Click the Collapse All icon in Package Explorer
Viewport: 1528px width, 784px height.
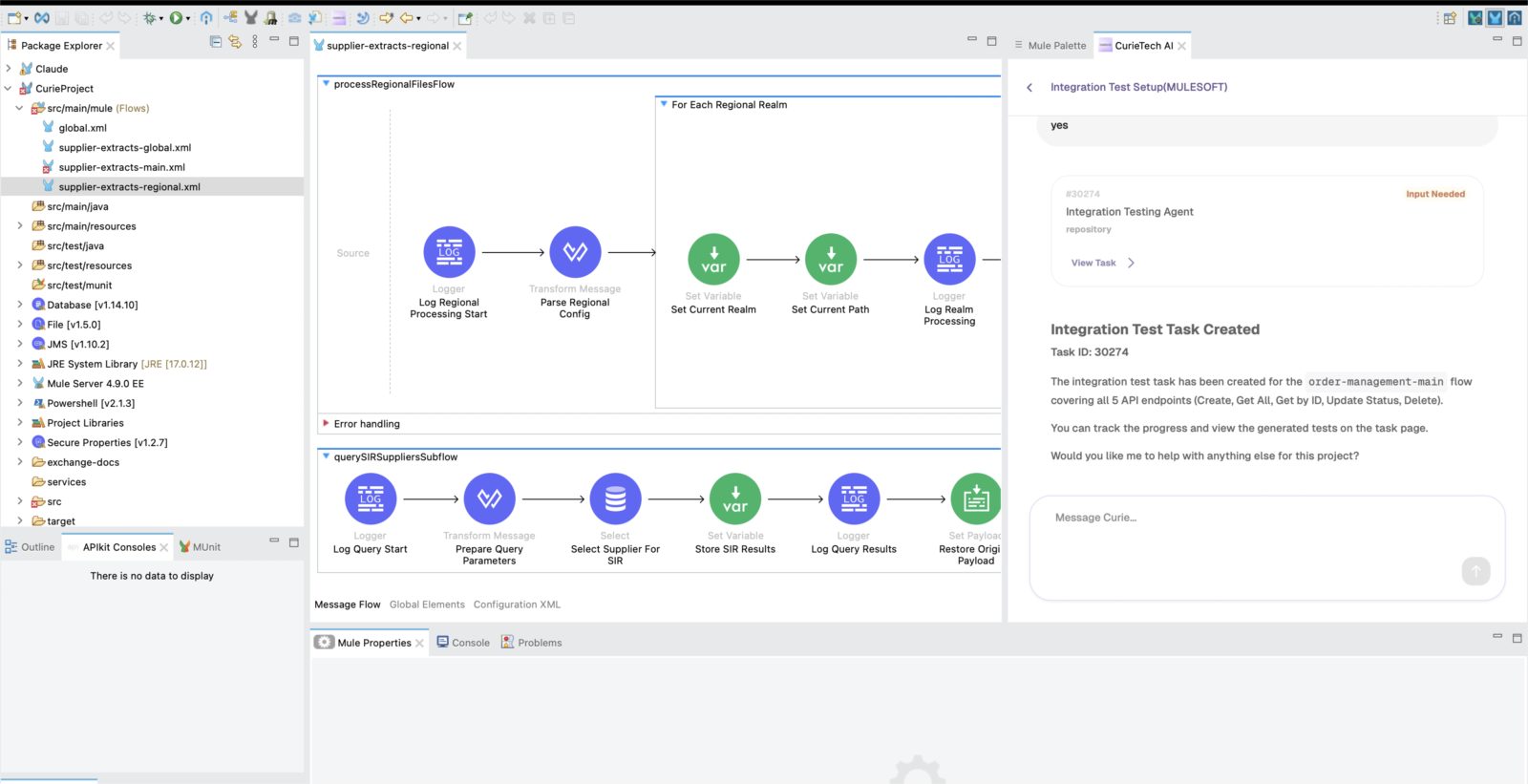pos(216,42)
